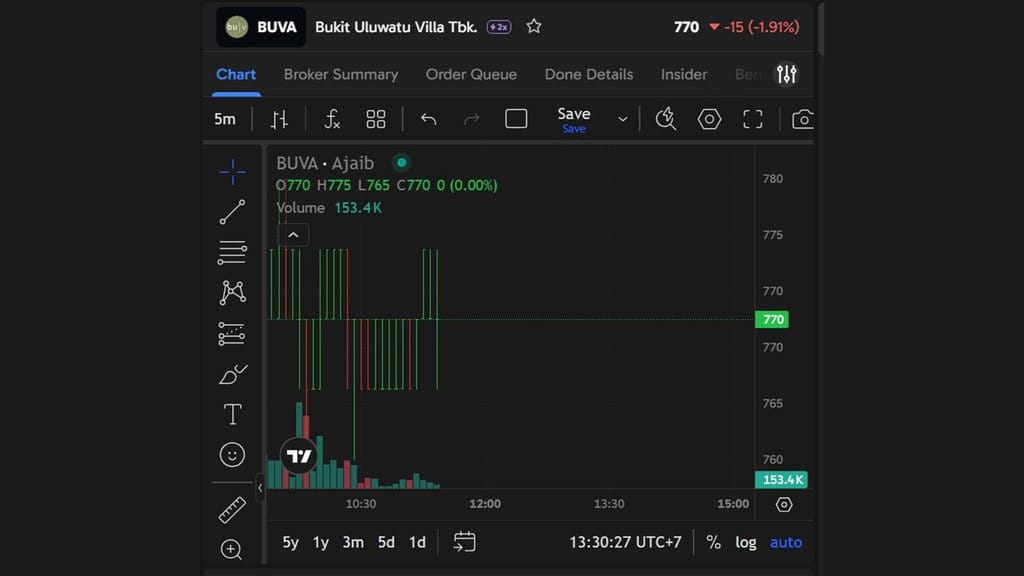This screenshot has height=576, width=1024.
Task: Collapse the drawing toolbar side arrow
Action: pyautogui.click(x=260, y=487)
